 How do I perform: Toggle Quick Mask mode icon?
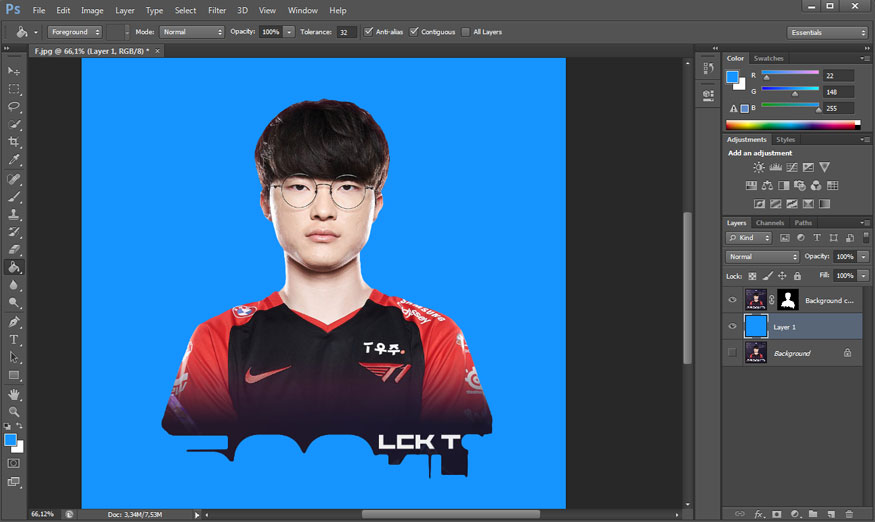tap(14, 463)
